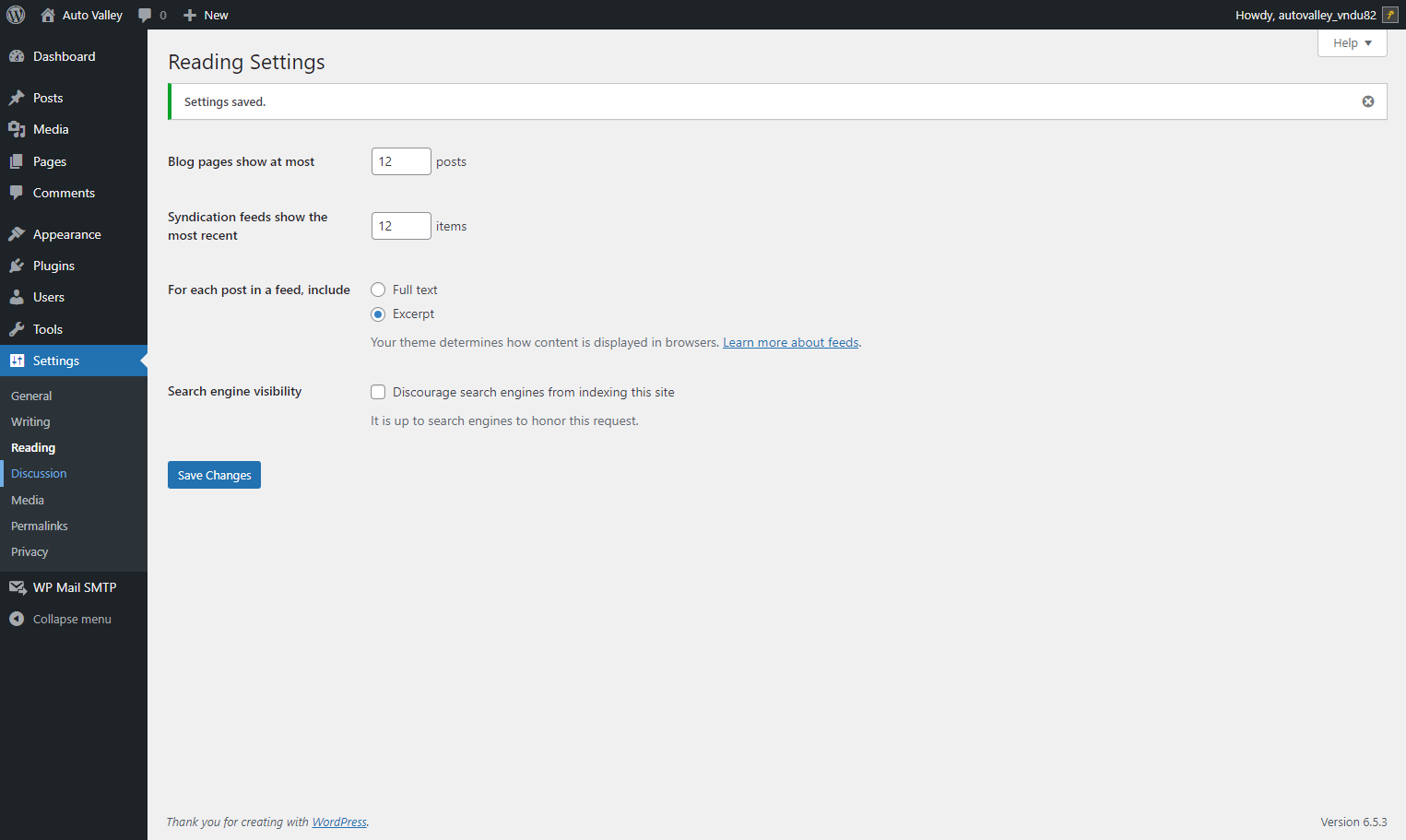Dismiss the Settings saved notice

[x=1368, y=101]
